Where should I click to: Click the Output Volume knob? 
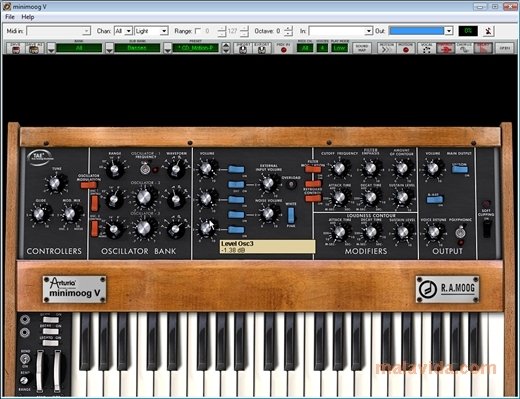(x=433, y=168)
